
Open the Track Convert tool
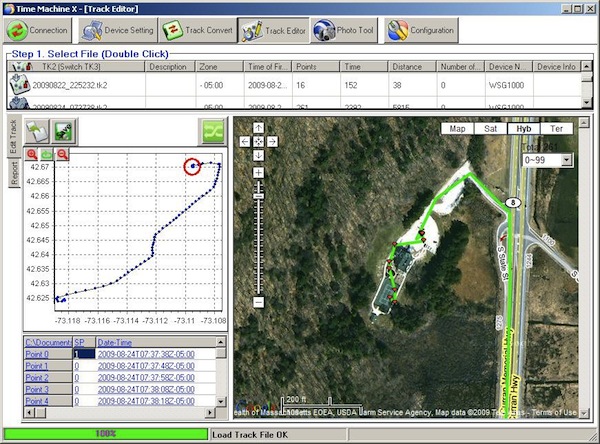pyautogui.click(x=197, y=30)
